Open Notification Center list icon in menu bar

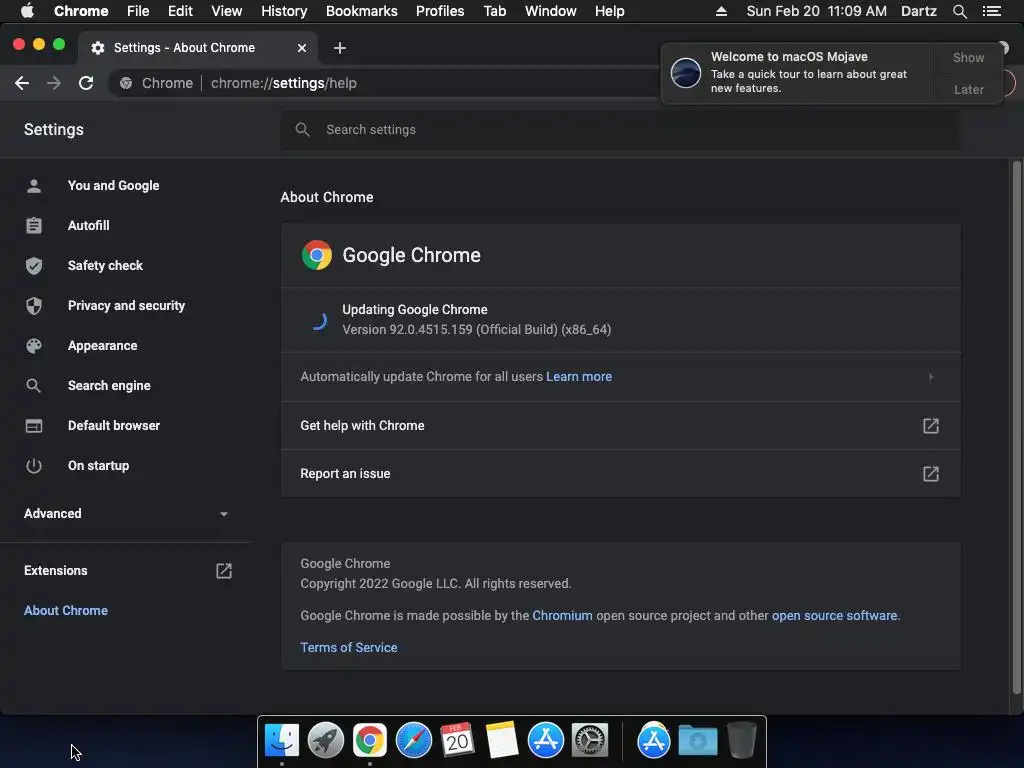991,11
